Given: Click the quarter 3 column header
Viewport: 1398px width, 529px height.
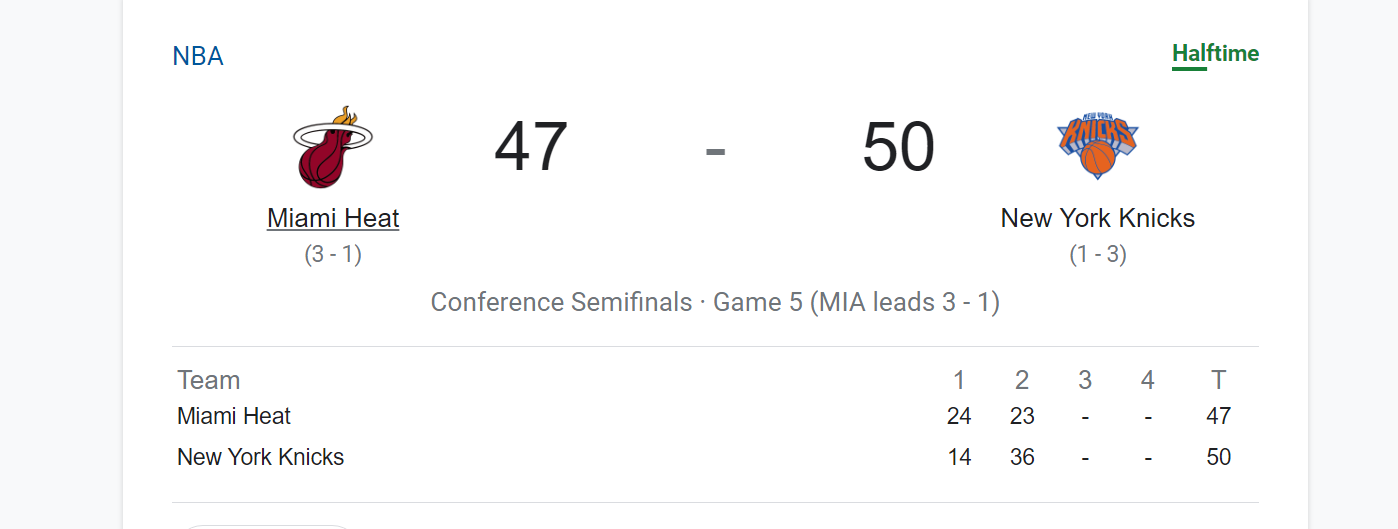Looking at the screenshot, I should click(x=1085, y=380).
